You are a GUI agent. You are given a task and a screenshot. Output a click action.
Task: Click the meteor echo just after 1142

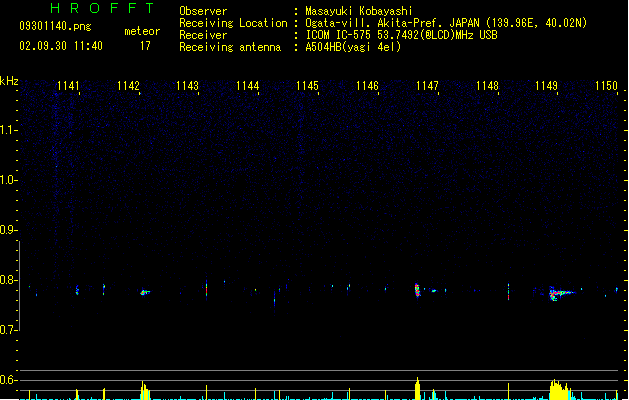pyautogui.click(x=145, y=292)
